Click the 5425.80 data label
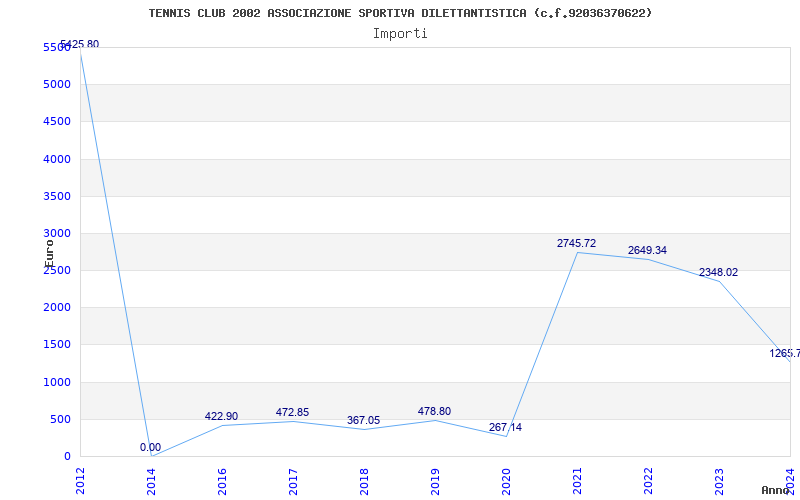This screenshot has height=500, width=800. point(80,44)
